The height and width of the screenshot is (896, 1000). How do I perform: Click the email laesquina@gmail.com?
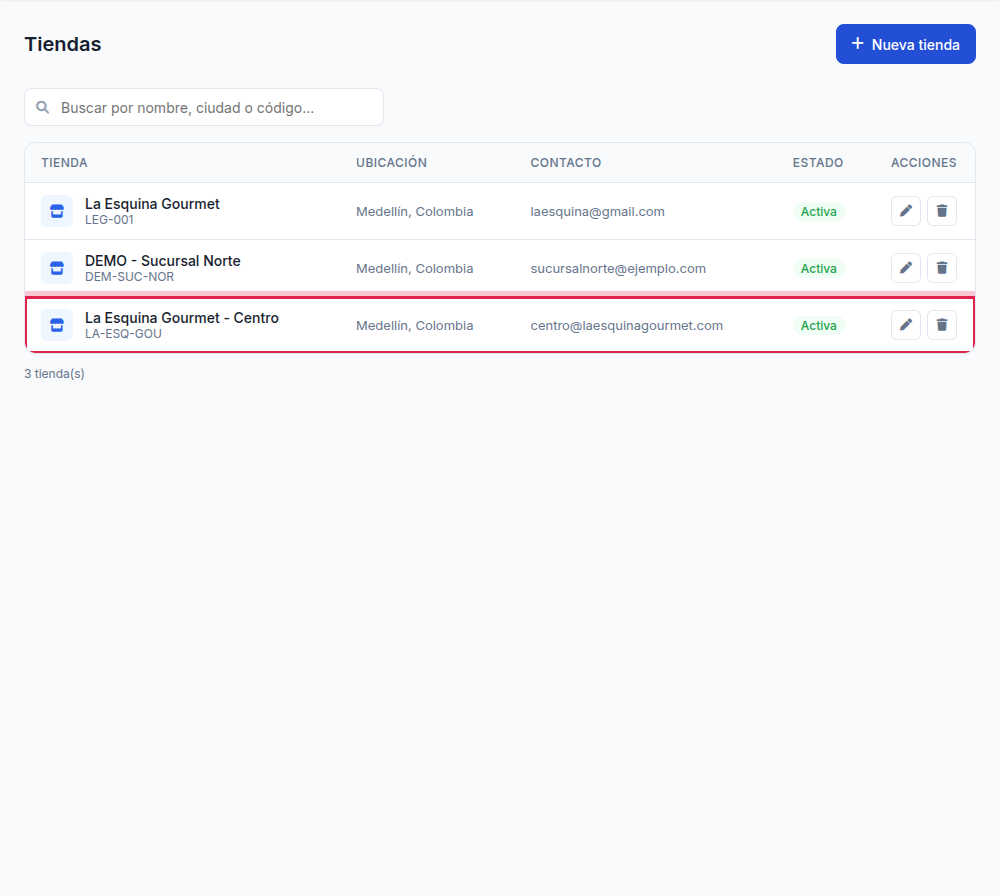click(598, 212)
